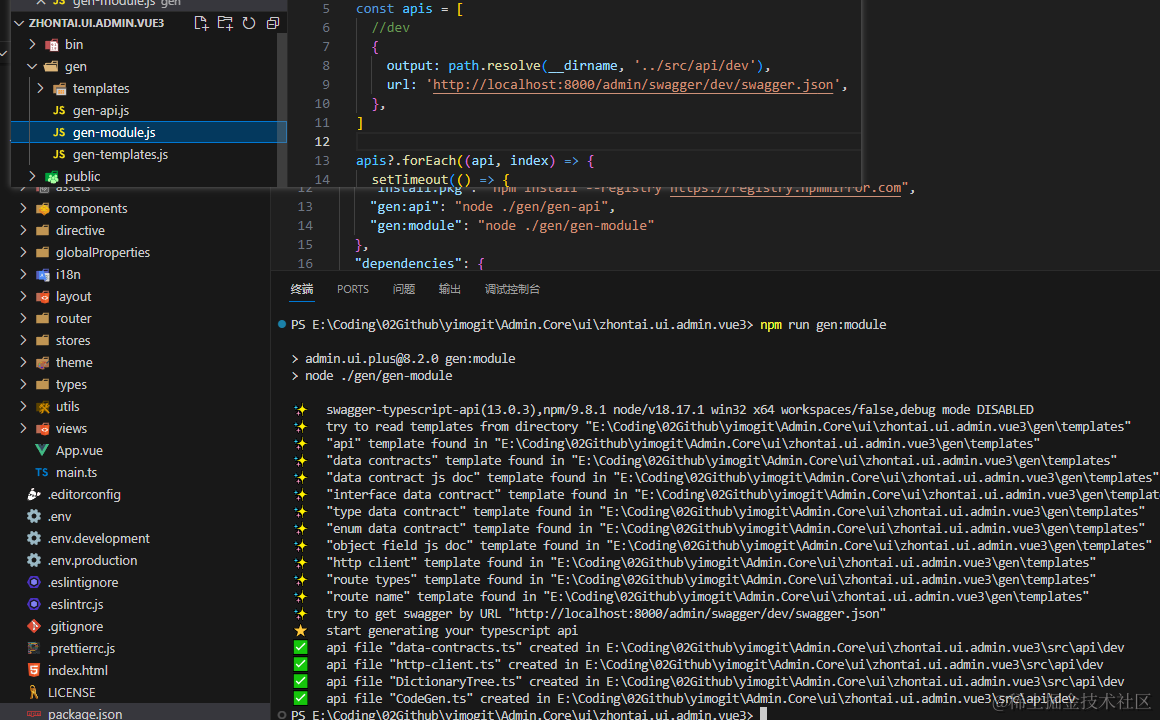Refresh the explorer file tree
The width and height of the screenshot is (1160, 720).
click(249, 23)
